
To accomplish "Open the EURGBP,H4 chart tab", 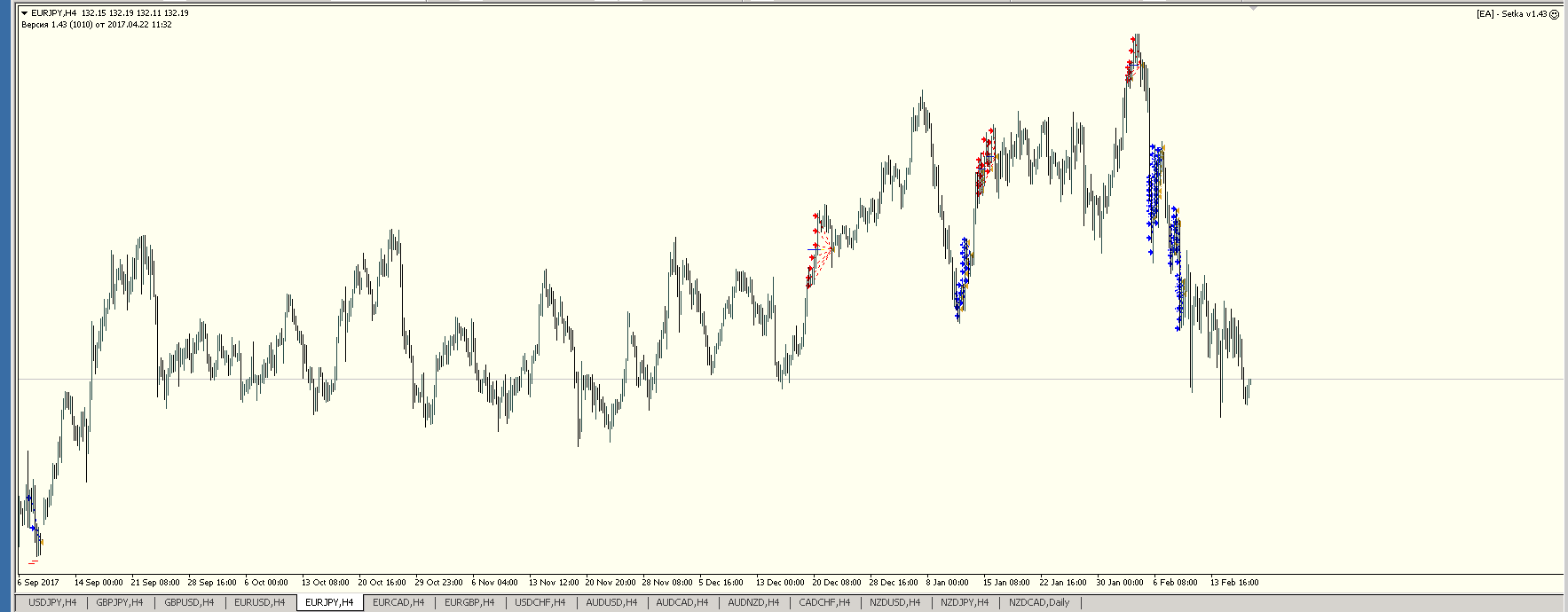I will tap(469, 602).
